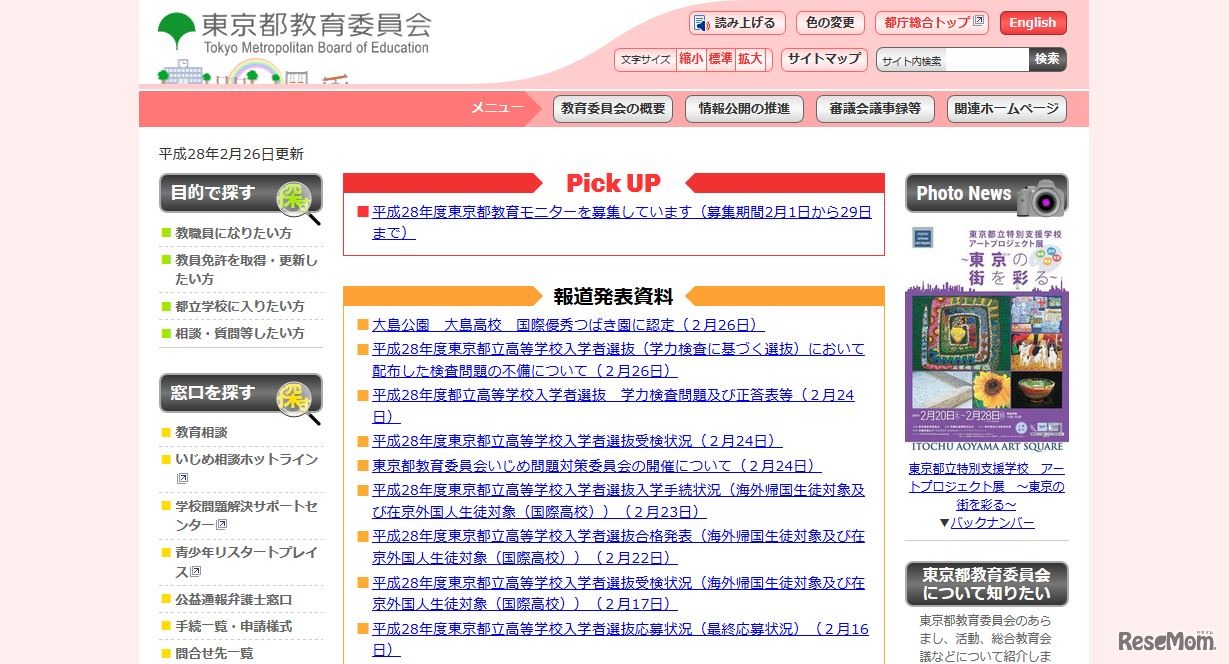The width and height of the screenshot is (1229, 664).
Task: Open 公益通報弁護士窓口 link
Action: (234, 599)
